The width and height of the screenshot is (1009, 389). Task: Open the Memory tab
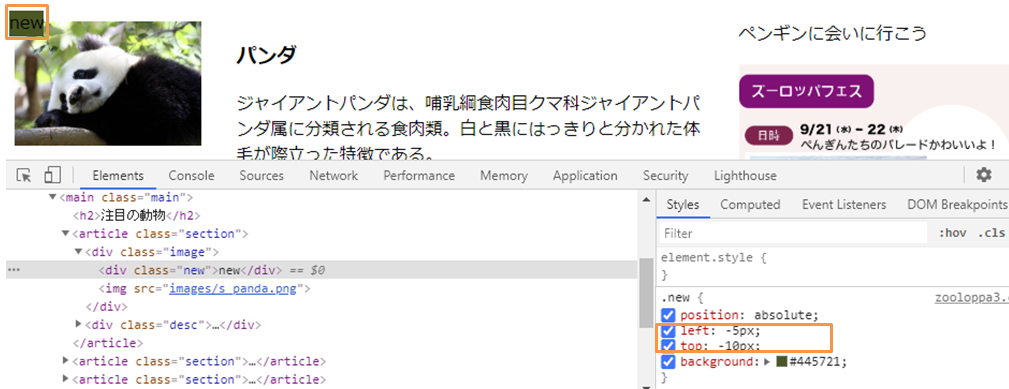(x=504, y=176)
